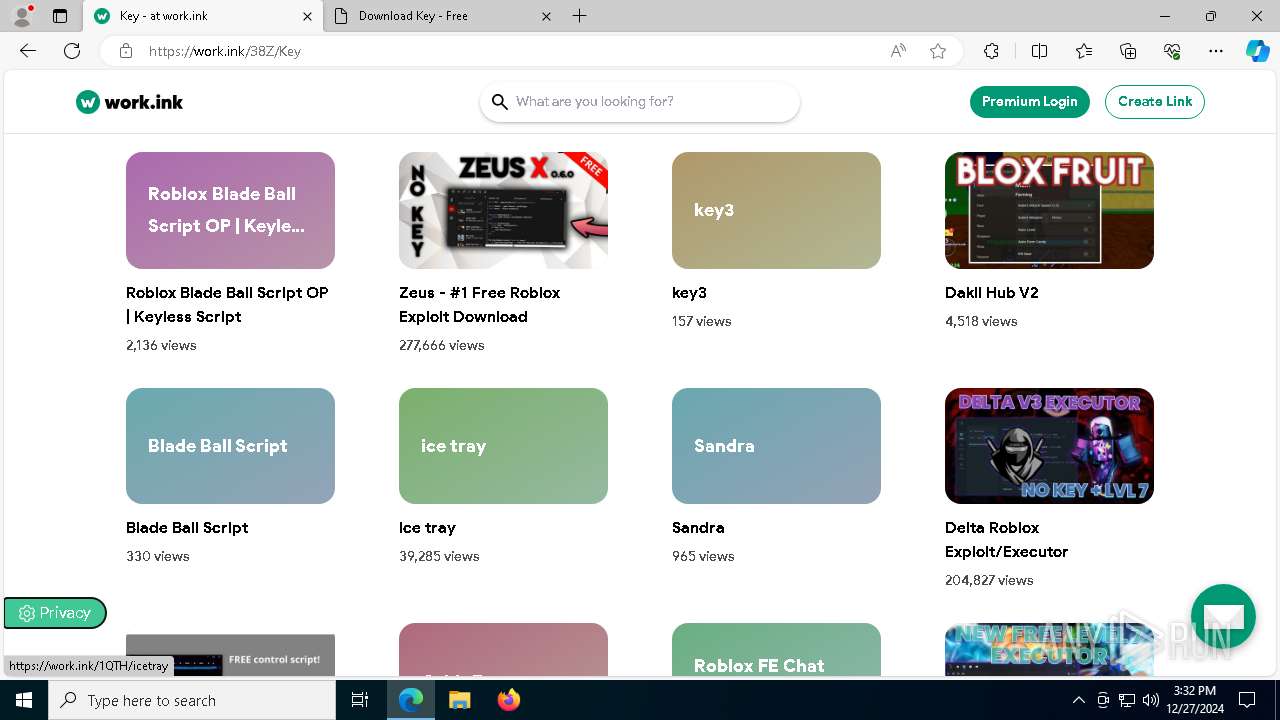
Task: Show hidden tray icons chevron
Action: tap(1078, 700)
